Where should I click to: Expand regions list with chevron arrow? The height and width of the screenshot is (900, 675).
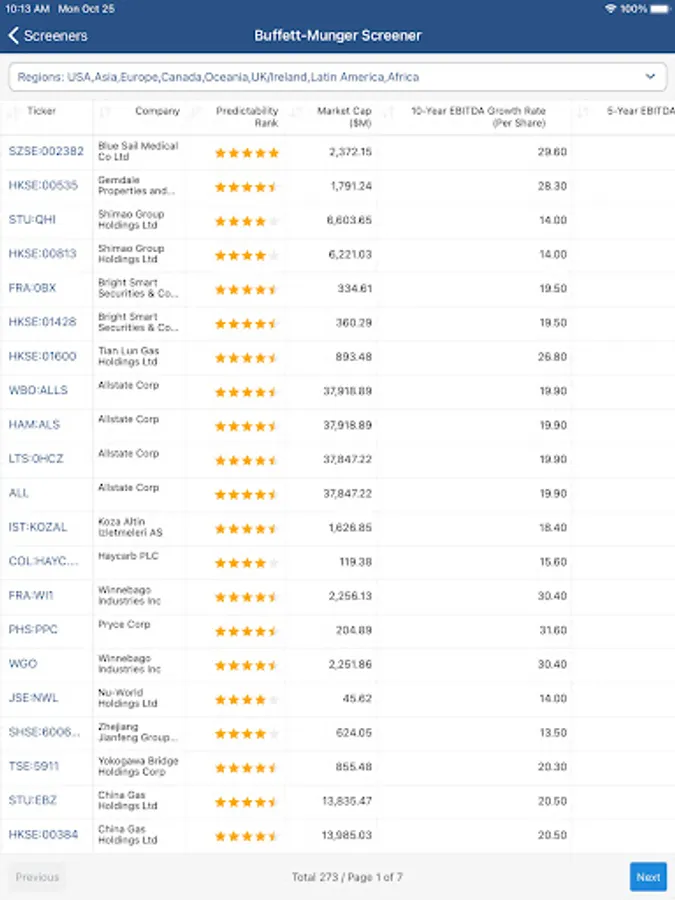pos(650,76)
